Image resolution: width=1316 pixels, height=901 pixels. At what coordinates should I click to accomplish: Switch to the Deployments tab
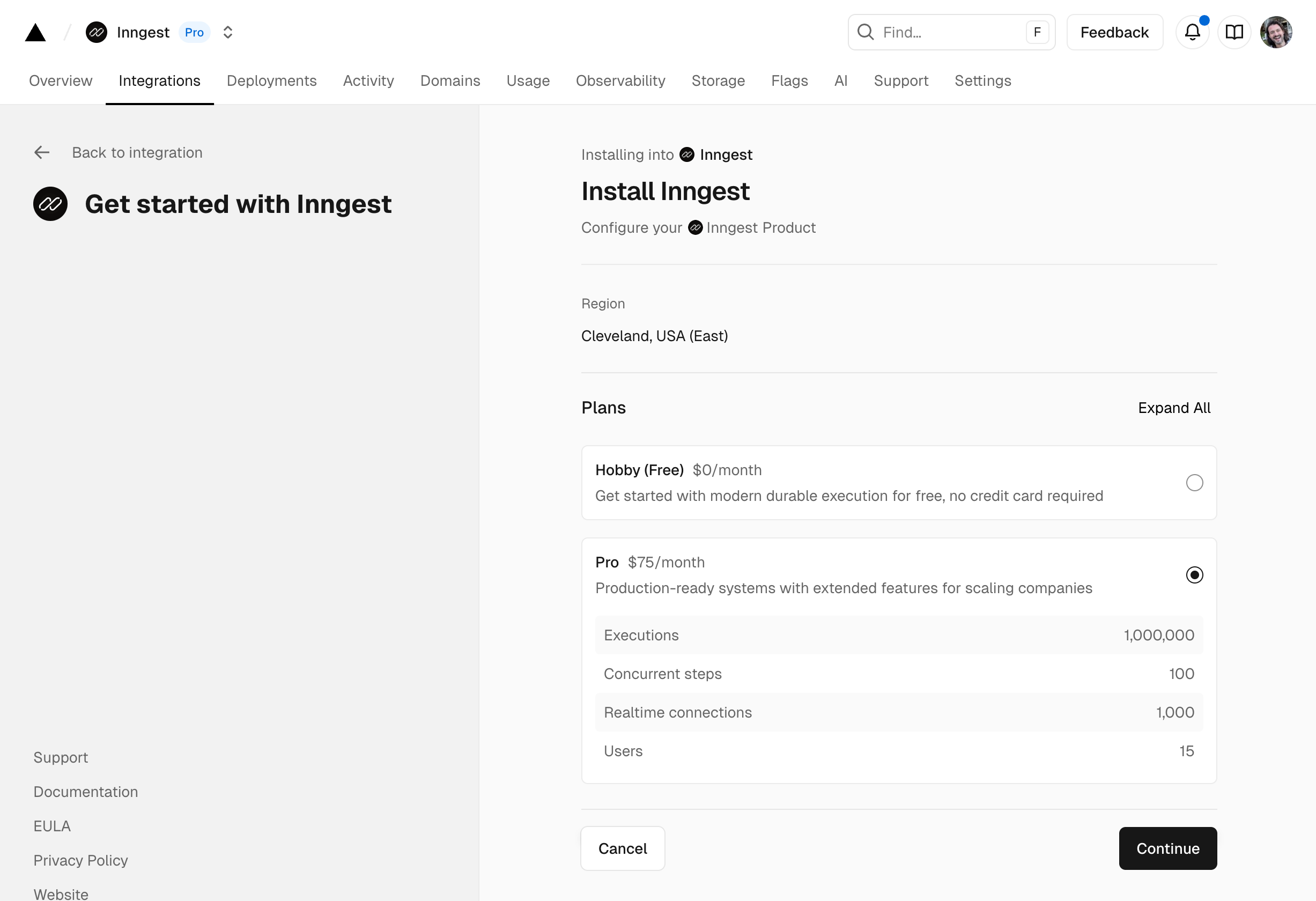(271, 81)
